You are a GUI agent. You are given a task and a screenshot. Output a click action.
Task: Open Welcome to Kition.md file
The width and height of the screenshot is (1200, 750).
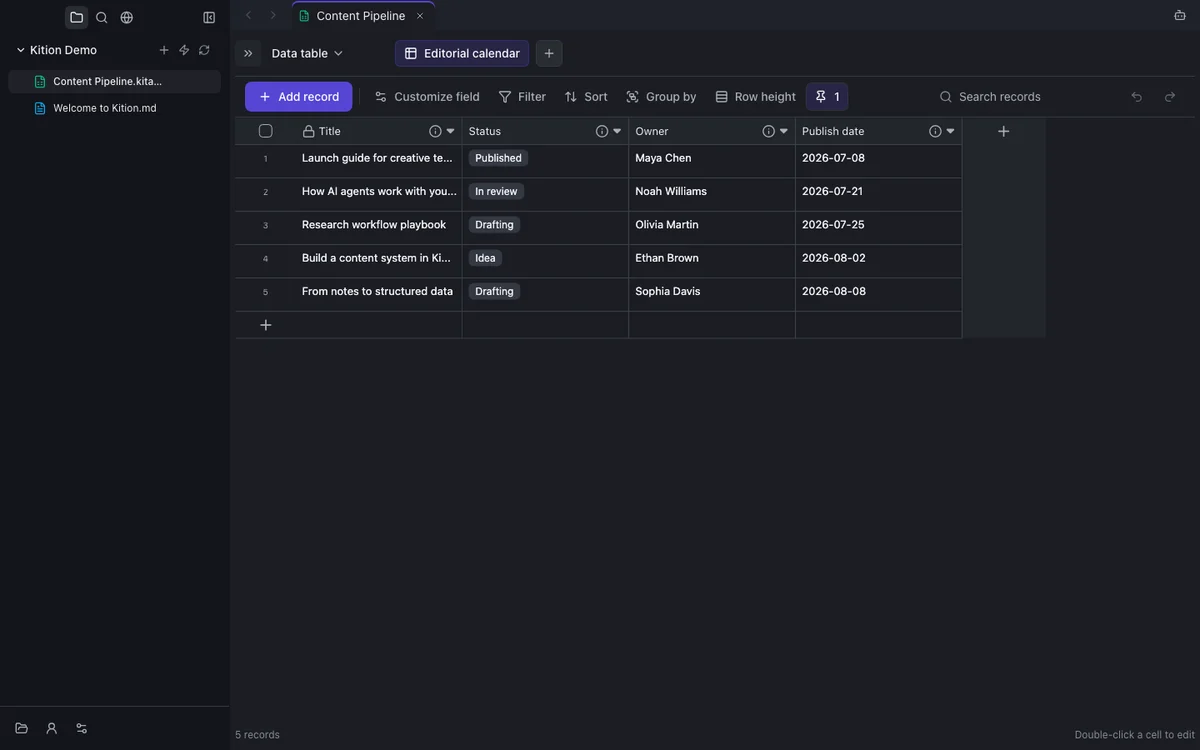pos(114,108)
